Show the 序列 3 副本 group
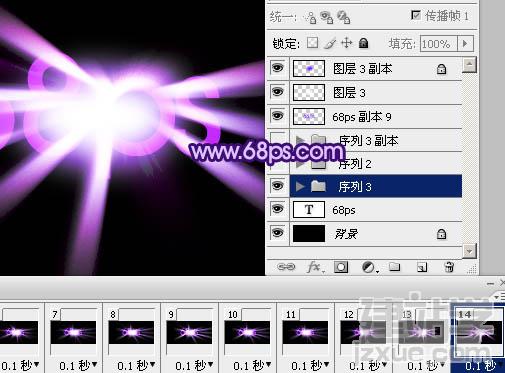Image resolution: width=505 pixels, height=373 pixels. tap(278, 139)
